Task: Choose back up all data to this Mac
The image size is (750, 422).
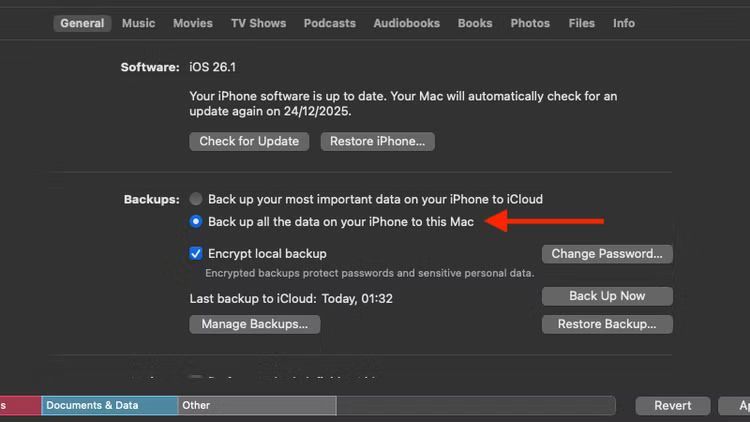Action: (196, 221)
